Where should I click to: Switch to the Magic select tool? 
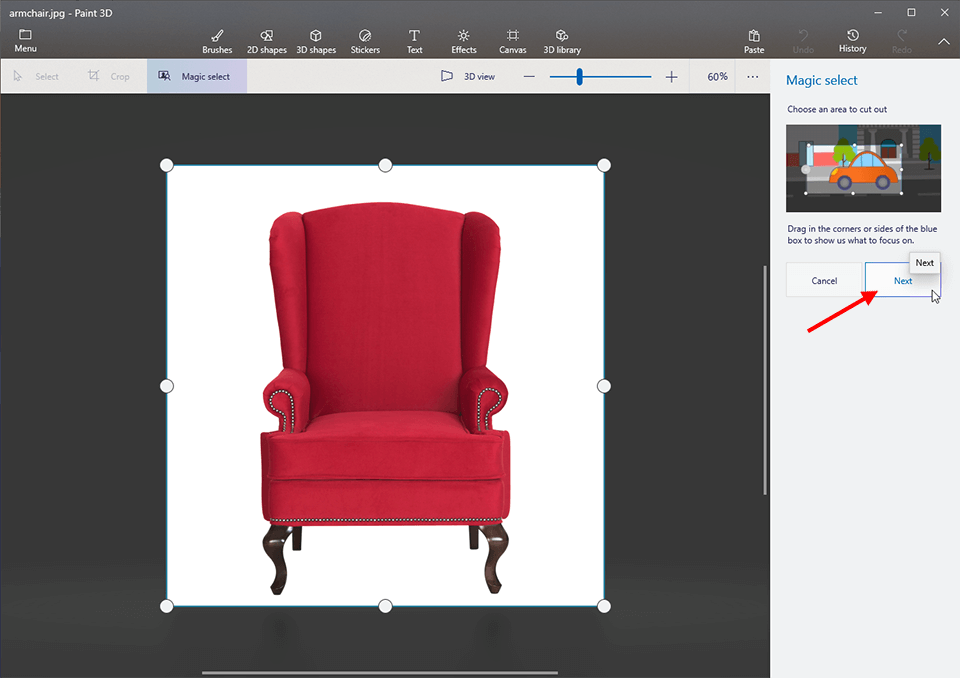(196, 76)
